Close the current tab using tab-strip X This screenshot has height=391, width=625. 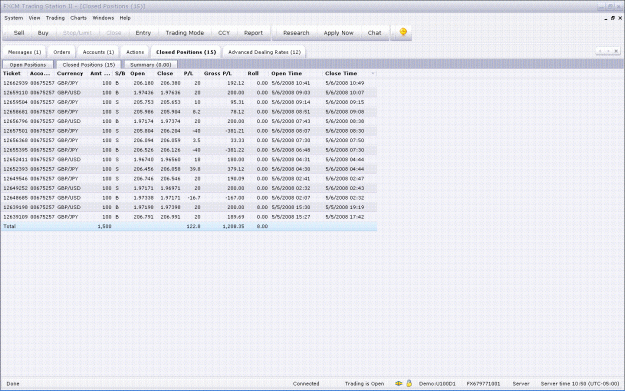[x=616, y=51]
